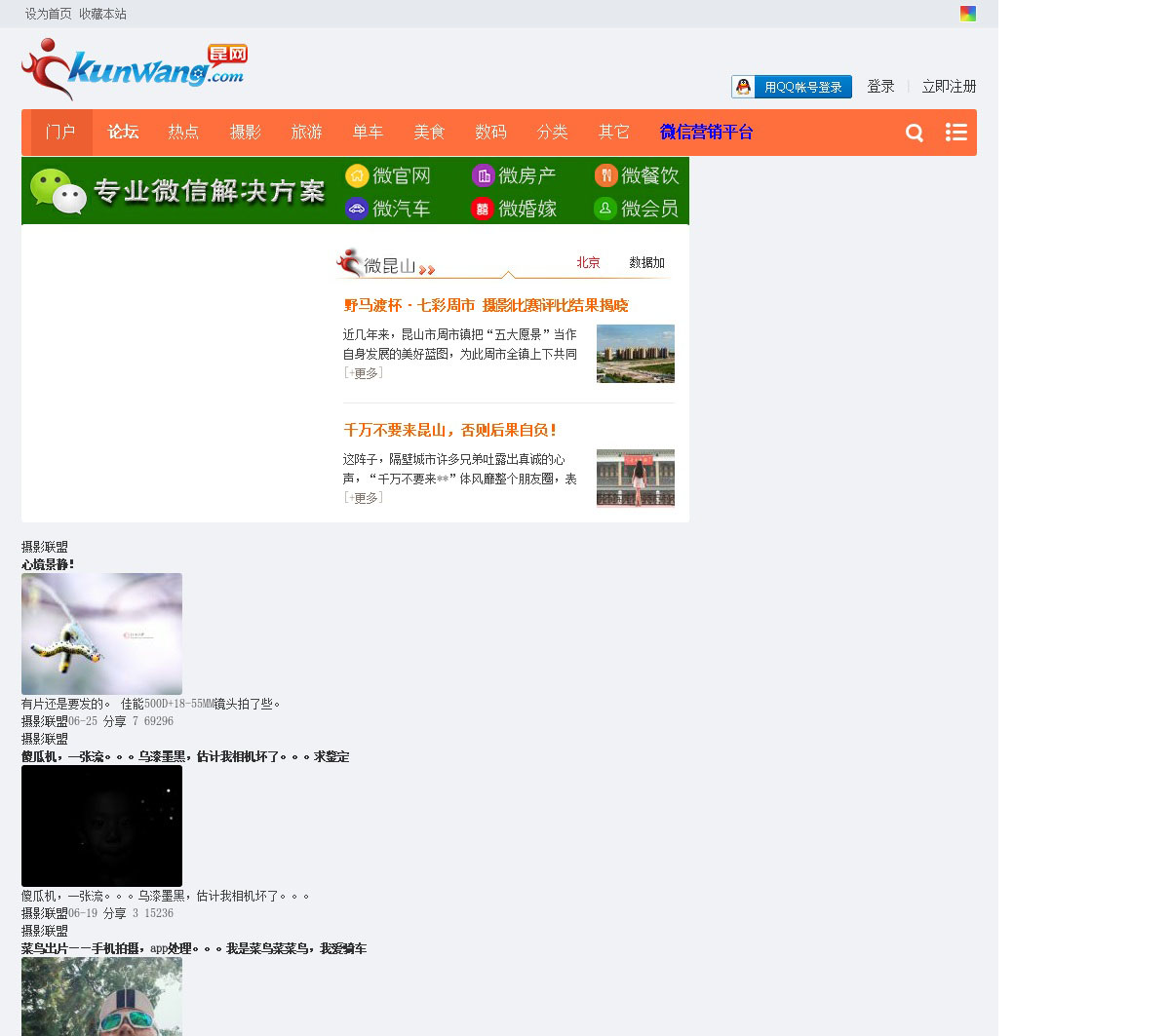Open the dark black photo thumbnail
The height and width of the screenshot is (1036, 1170).
point(101,825)
